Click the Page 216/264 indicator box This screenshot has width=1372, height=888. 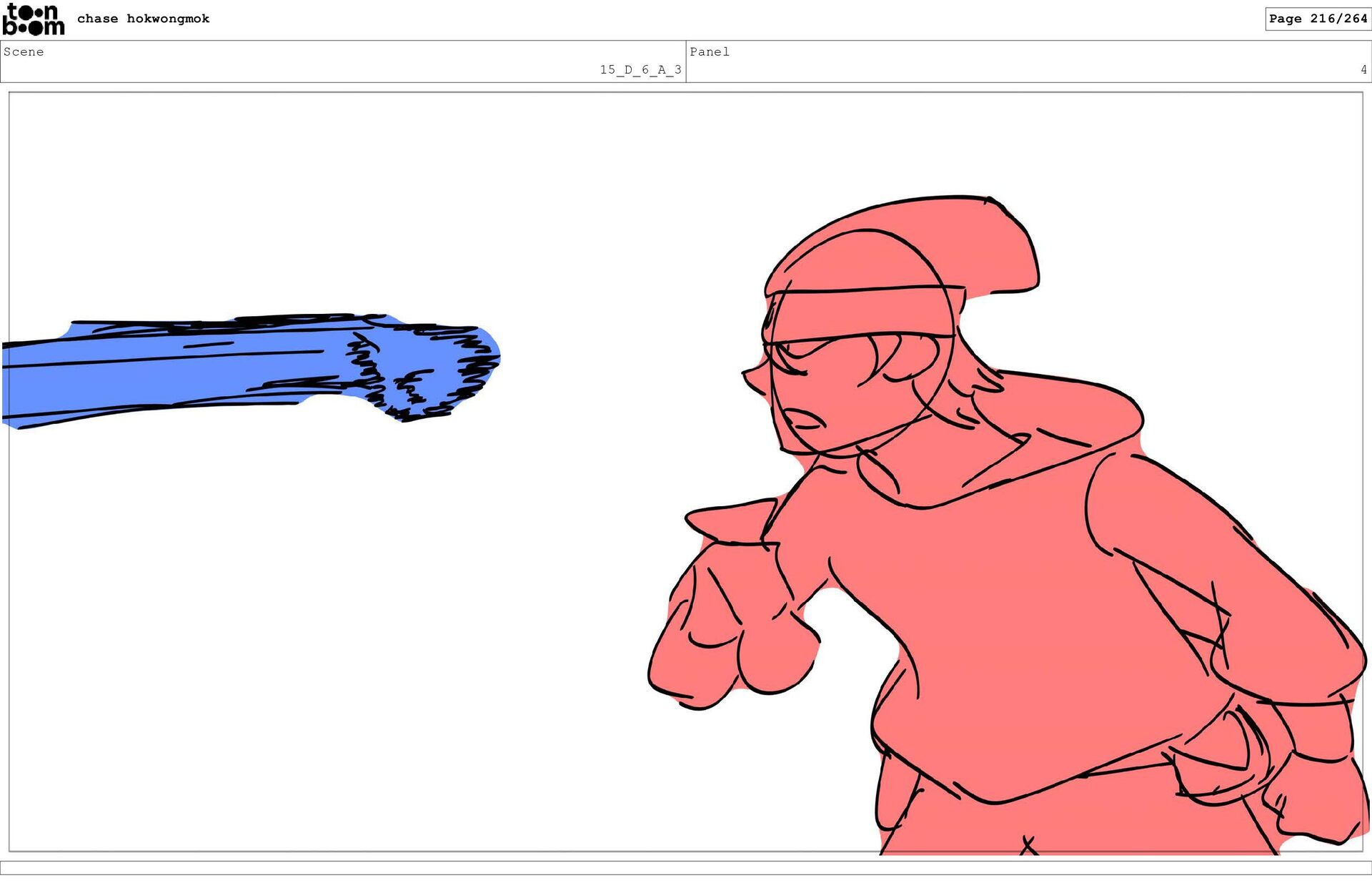pyautogui.click(x=1317, y=19)
